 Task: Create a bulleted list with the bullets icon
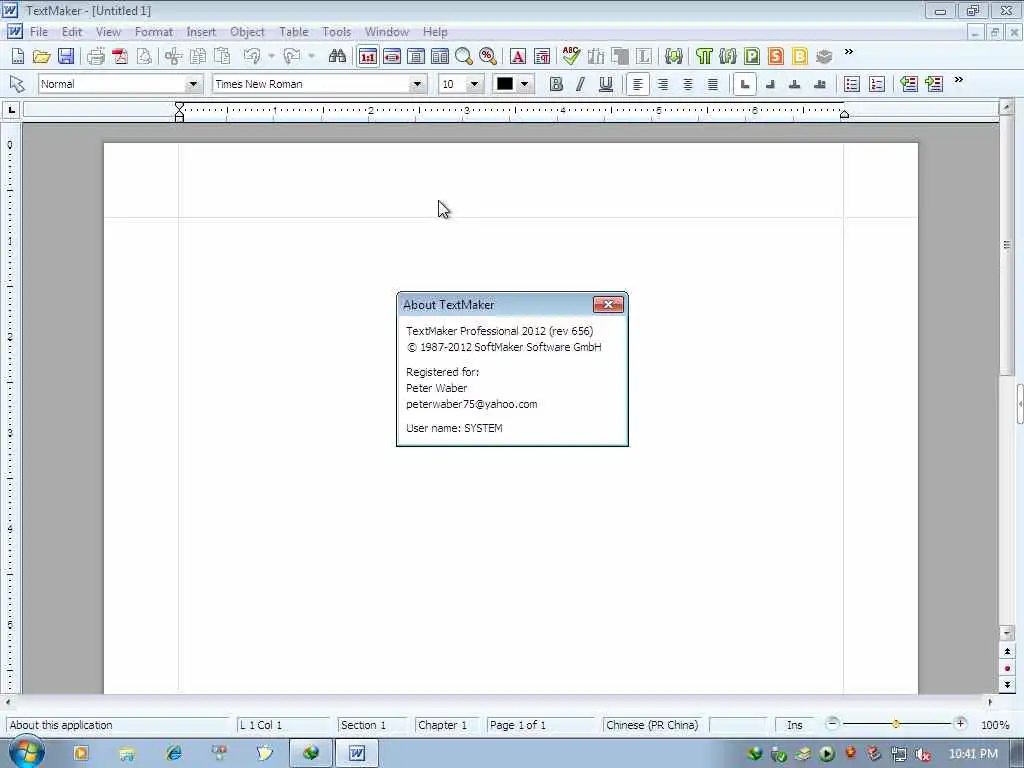[852, 84]
